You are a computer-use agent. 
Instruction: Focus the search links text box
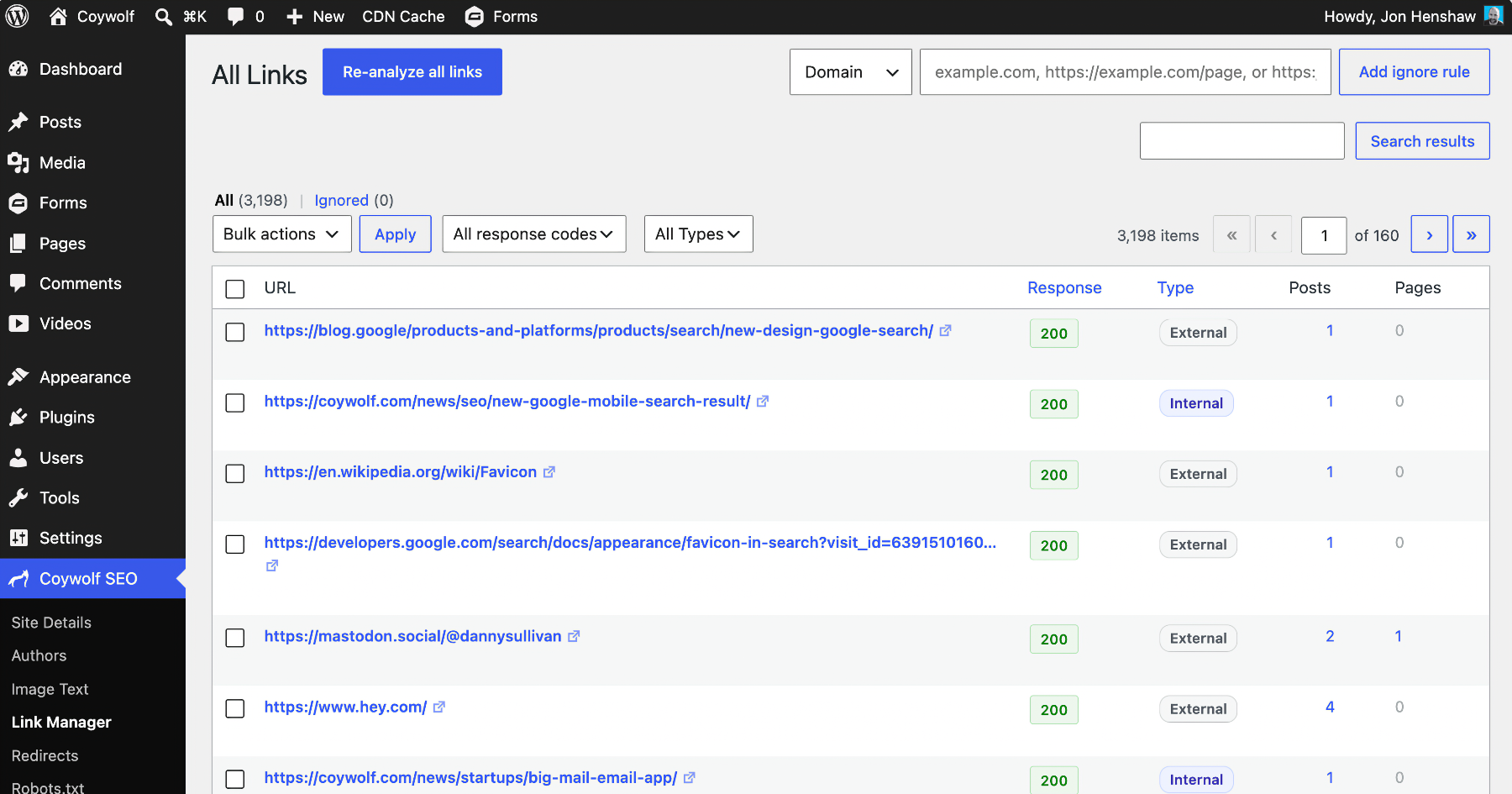coord(1242,141)
